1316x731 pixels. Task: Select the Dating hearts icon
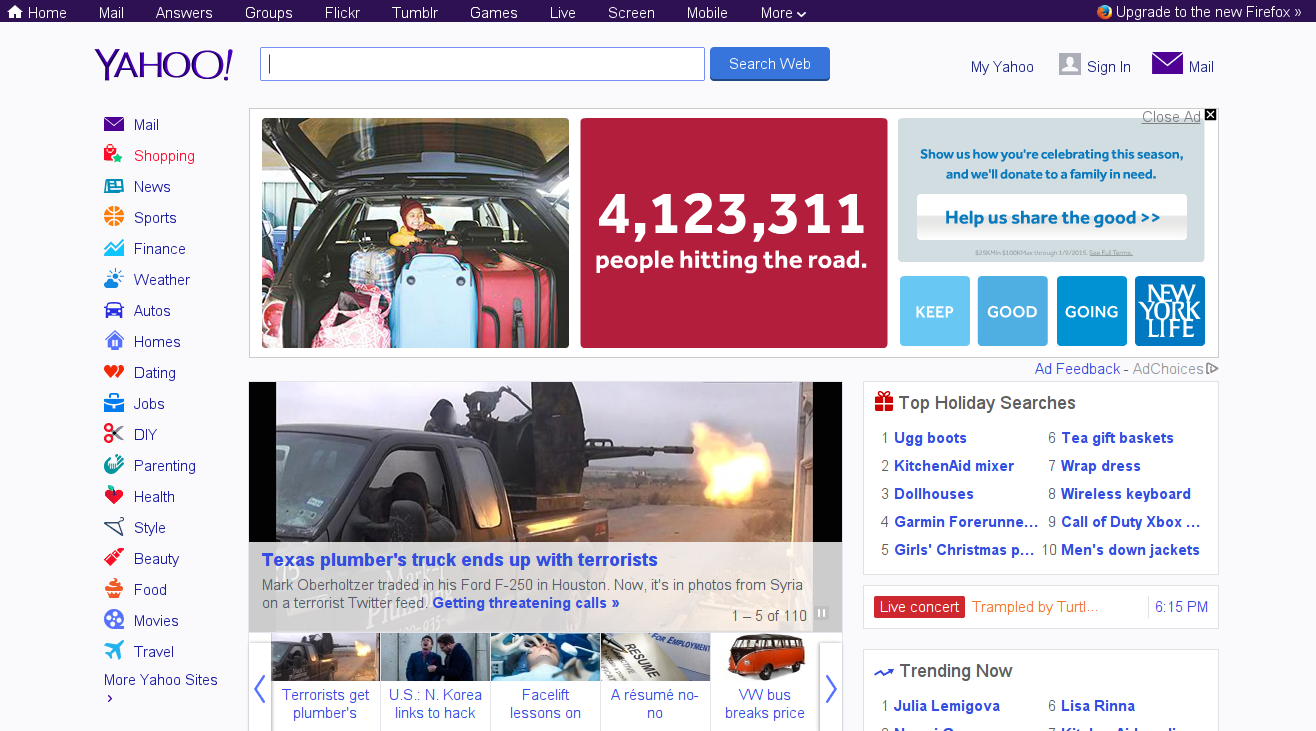114,372
